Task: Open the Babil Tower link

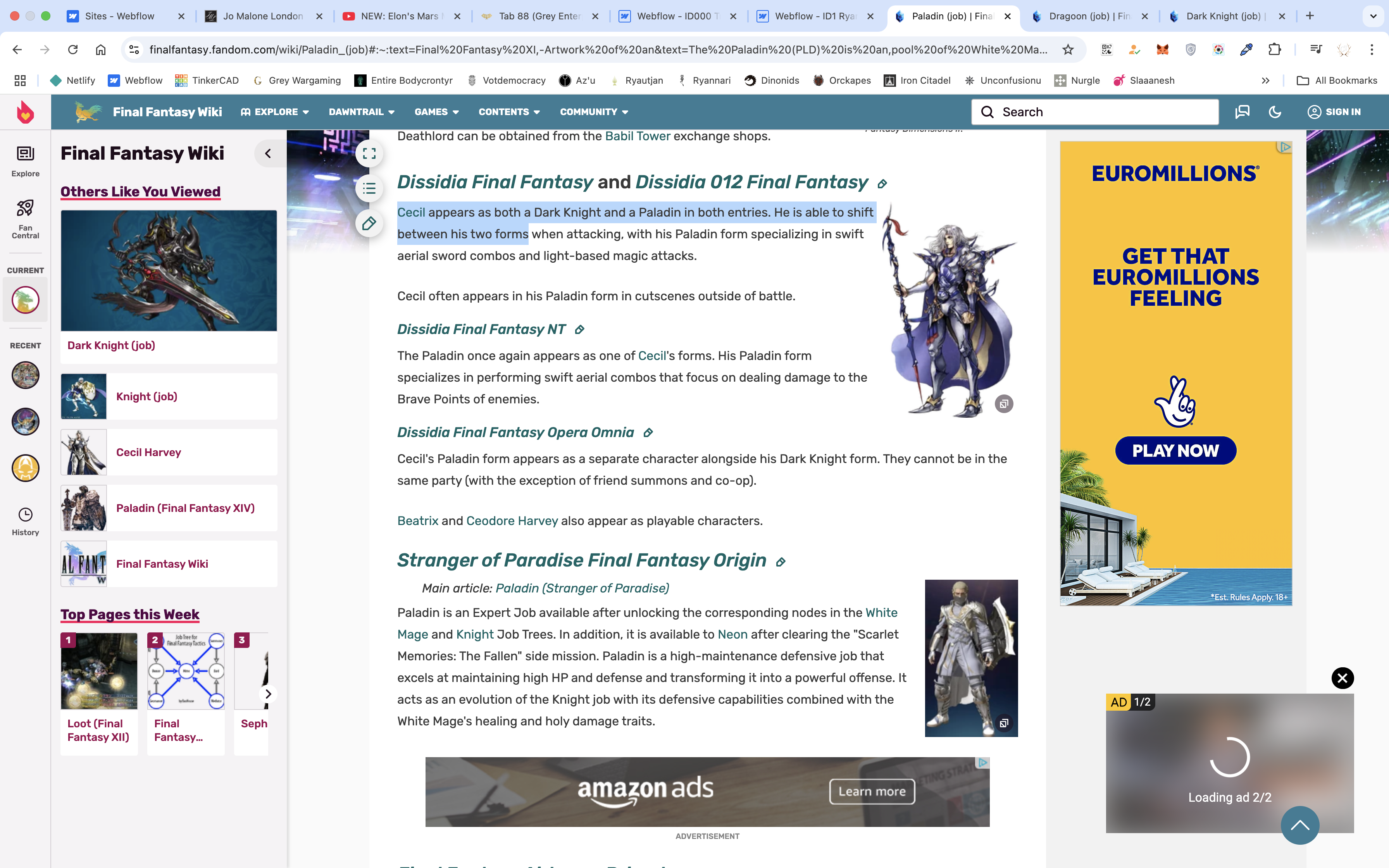Action: [x=637, y=136]
